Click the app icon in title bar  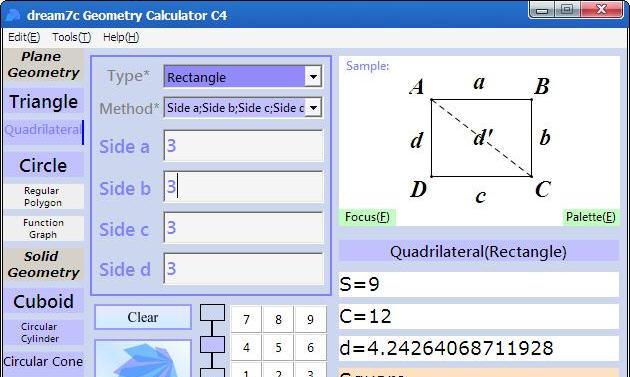[13, 15]
